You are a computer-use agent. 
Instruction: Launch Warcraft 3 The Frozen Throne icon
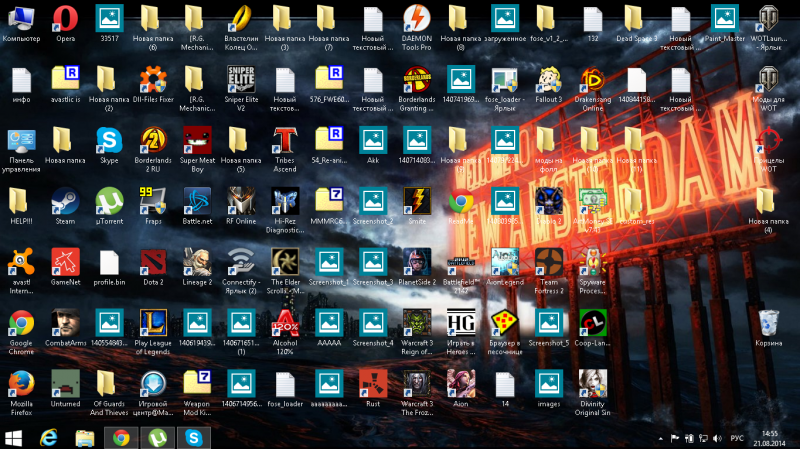tap(417, 384)
